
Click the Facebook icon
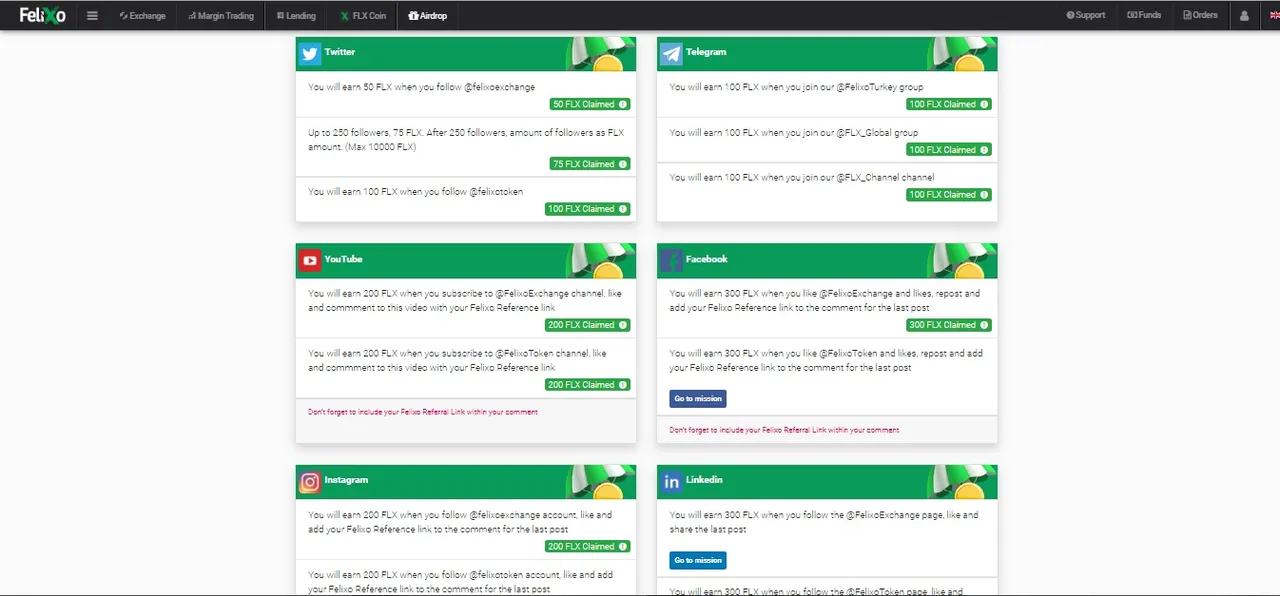pyautogui.click(x=671, y=261)
